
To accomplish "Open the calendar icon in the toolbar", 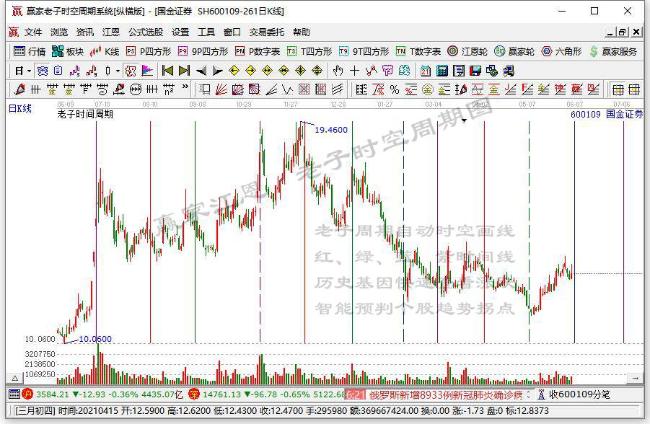I will 425,71.
